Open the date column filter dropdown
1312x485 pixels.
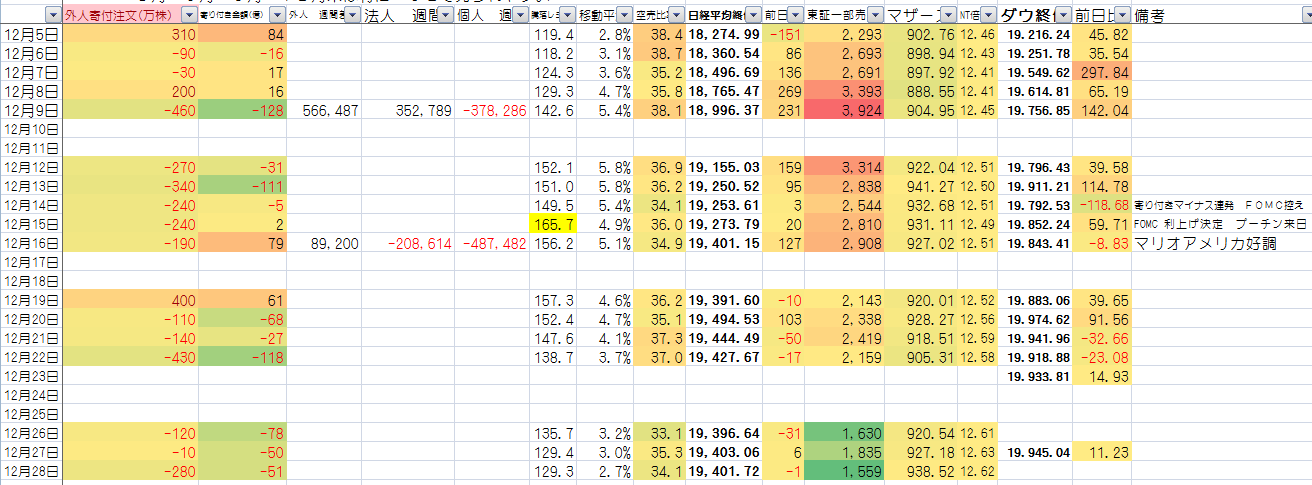pos(52,16)
